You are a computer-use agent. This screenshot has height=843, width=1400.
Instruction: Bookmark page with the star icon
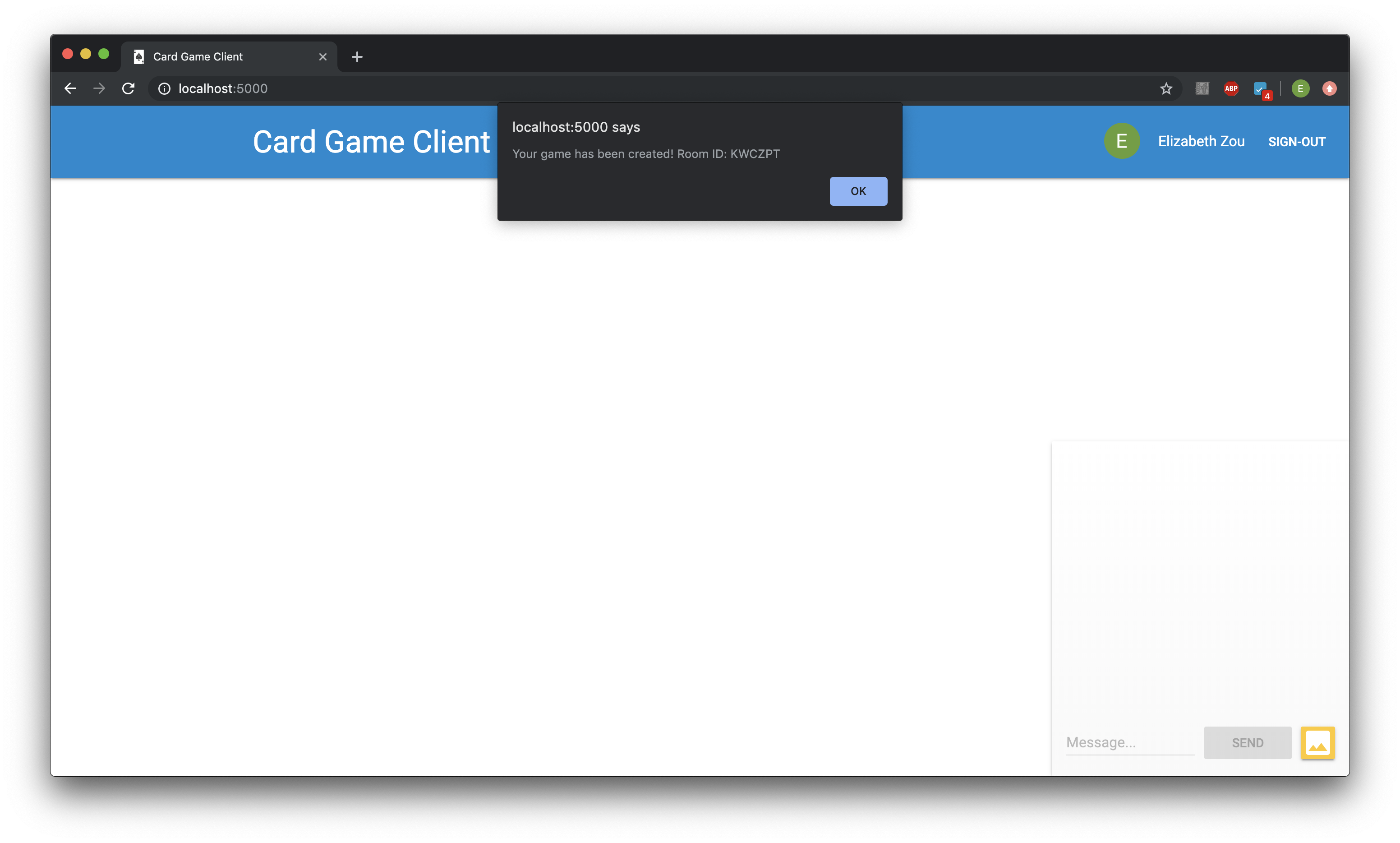(1166, 88)
